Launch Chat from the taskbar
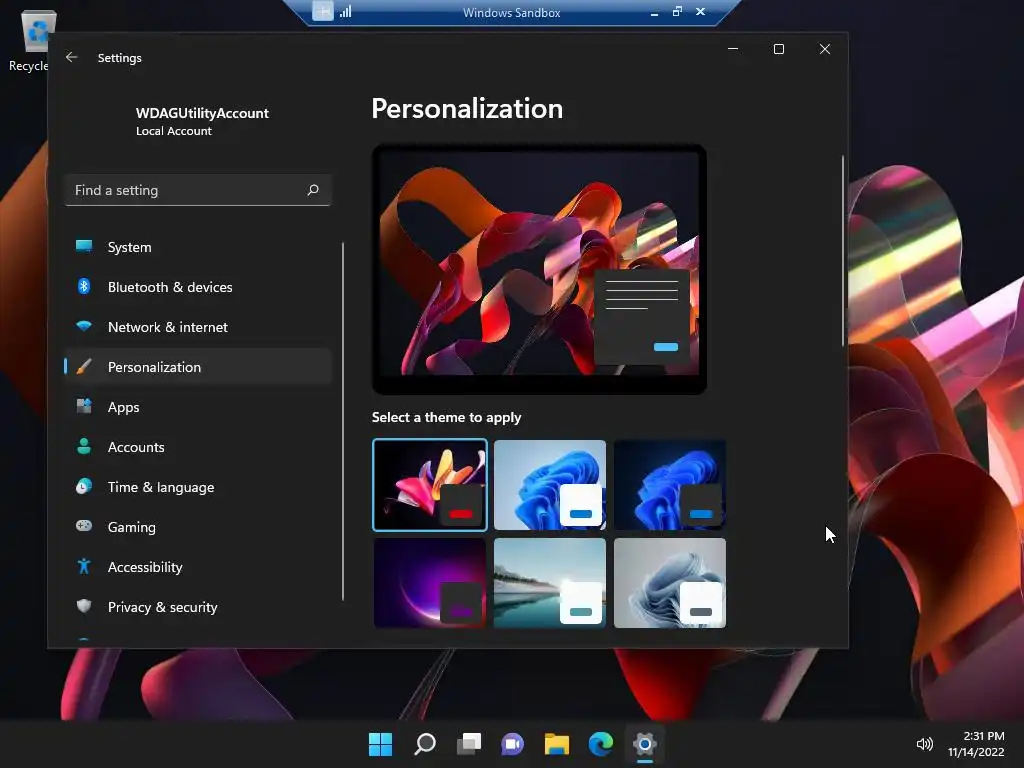This screenshot has width=1024, height=768. [513, 744]
